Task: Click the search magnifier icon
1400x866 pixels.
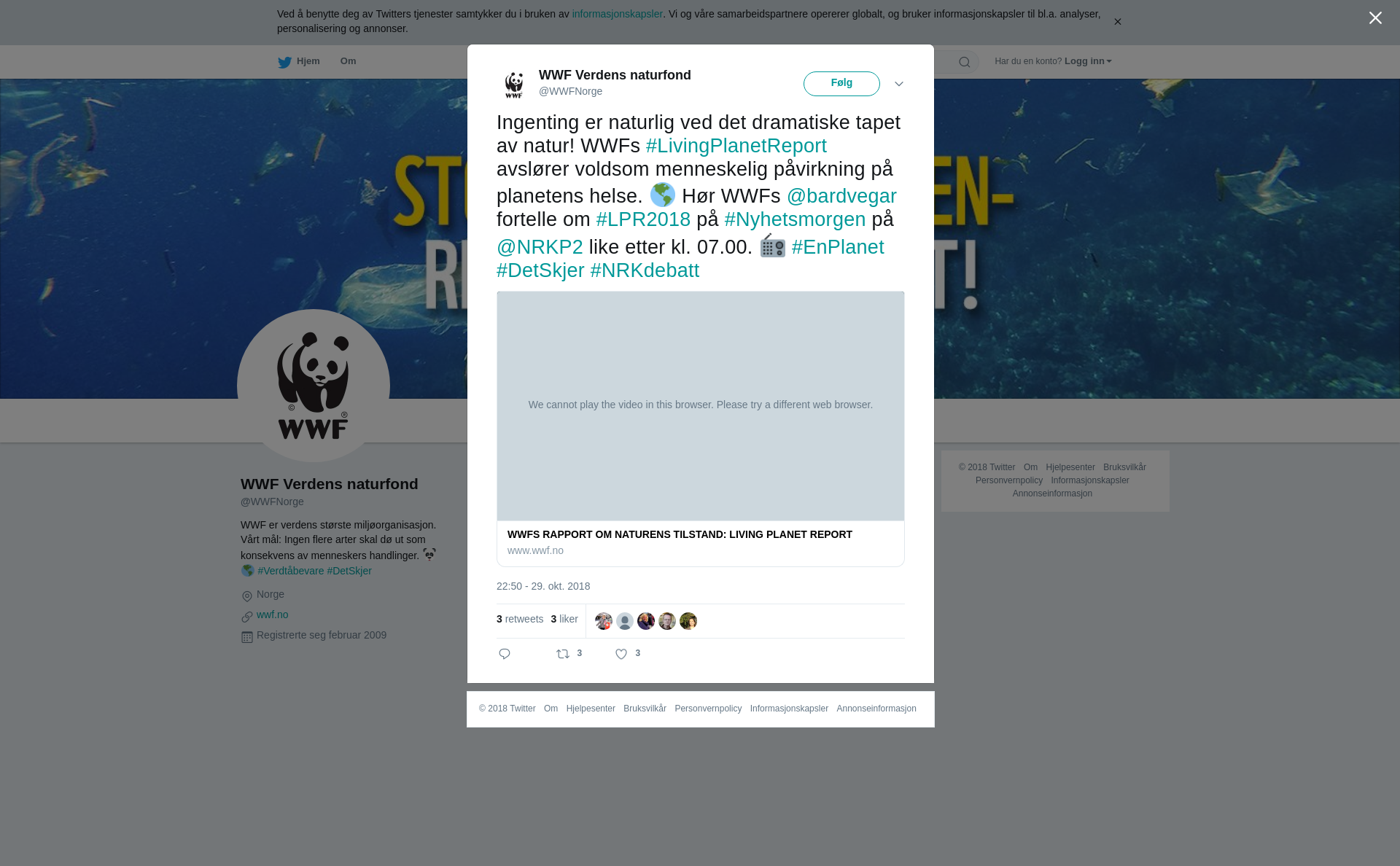Action: click(964, 62)
